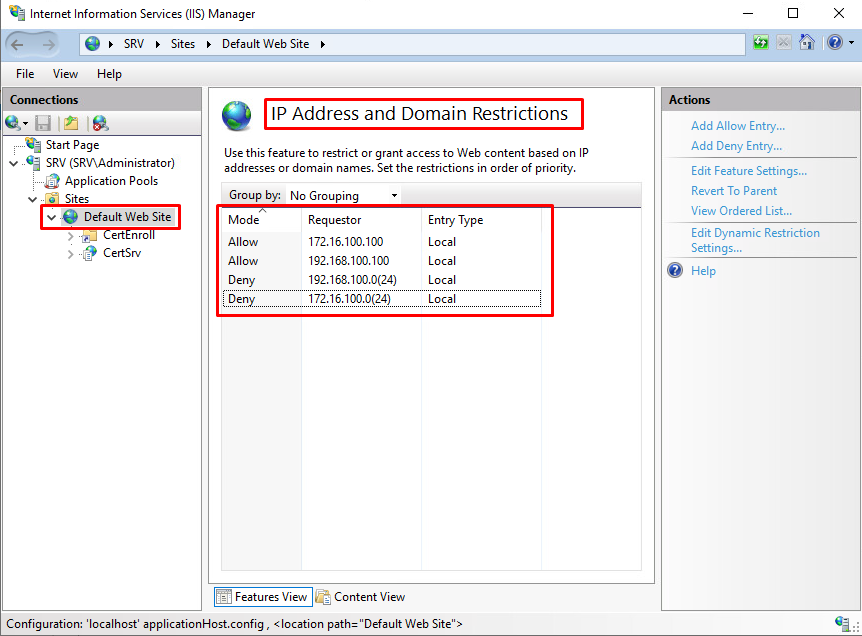Open the File menu
Viewport: 862px width, 636px height.
point(25,74)
